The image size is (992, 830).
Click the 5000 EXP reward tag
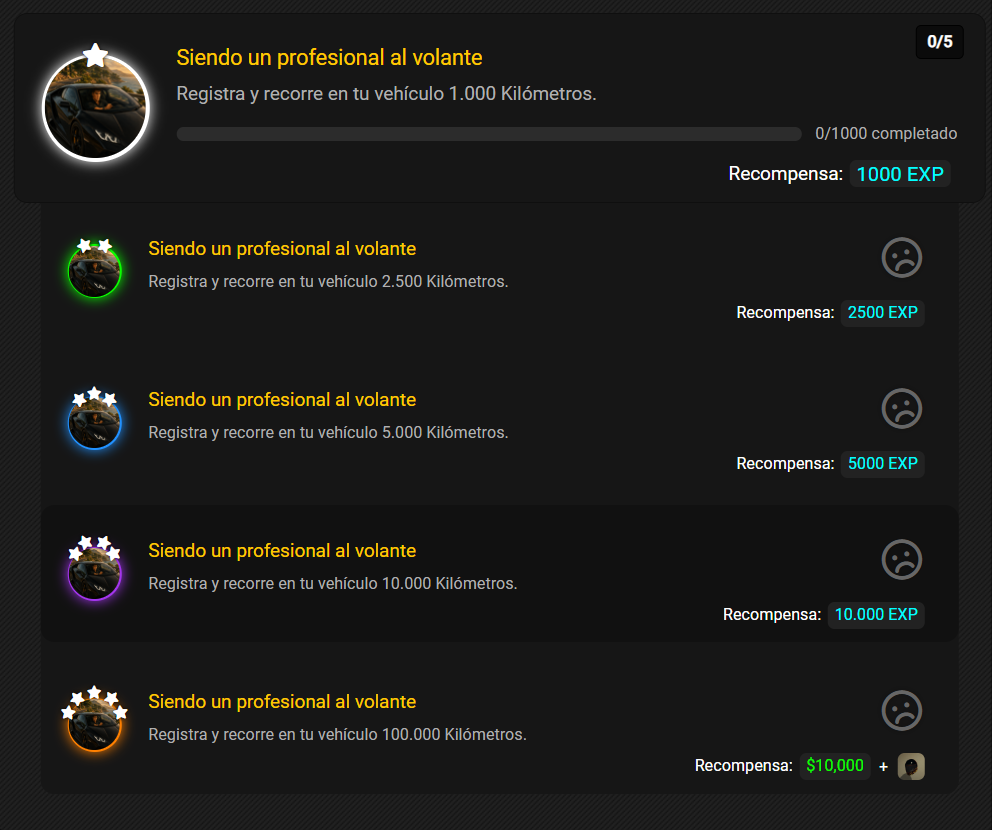coord(883,464)
